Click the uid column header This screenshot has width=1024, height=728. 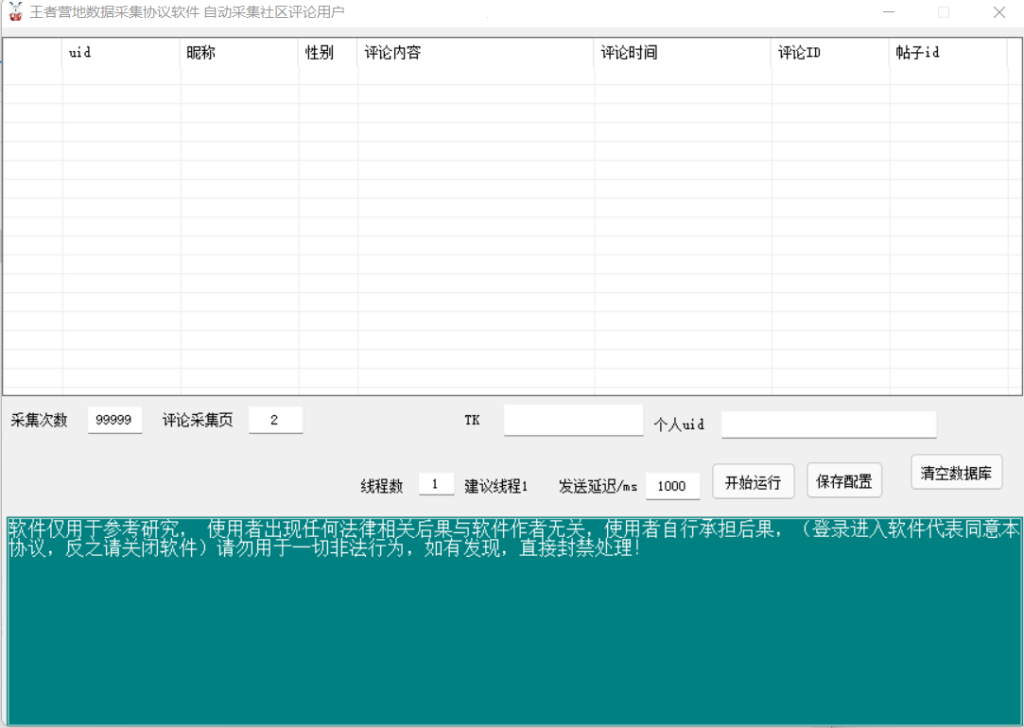coord(121,53)
